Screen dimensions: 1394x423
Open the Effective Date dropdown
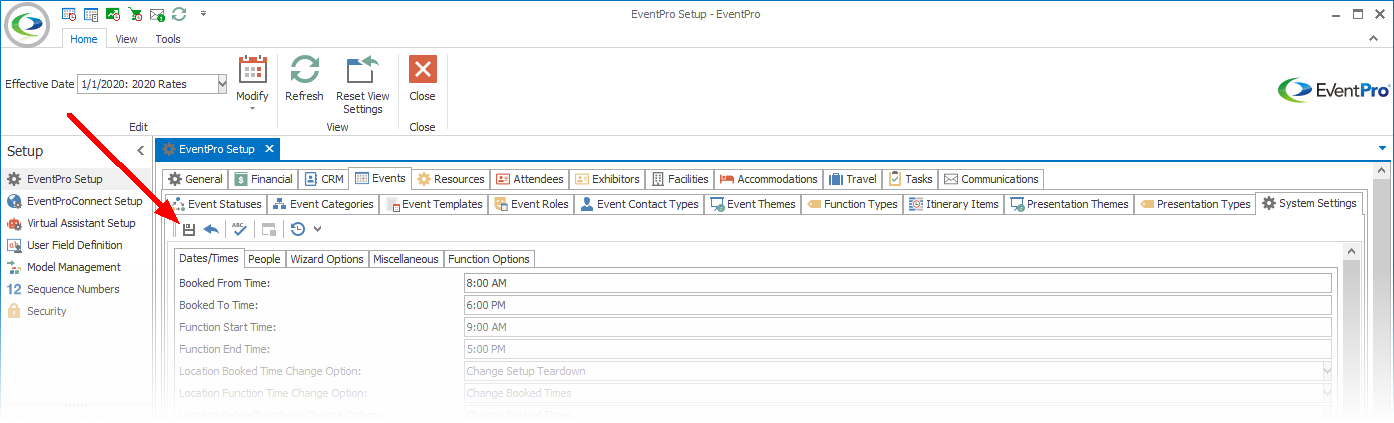[222, 84]
